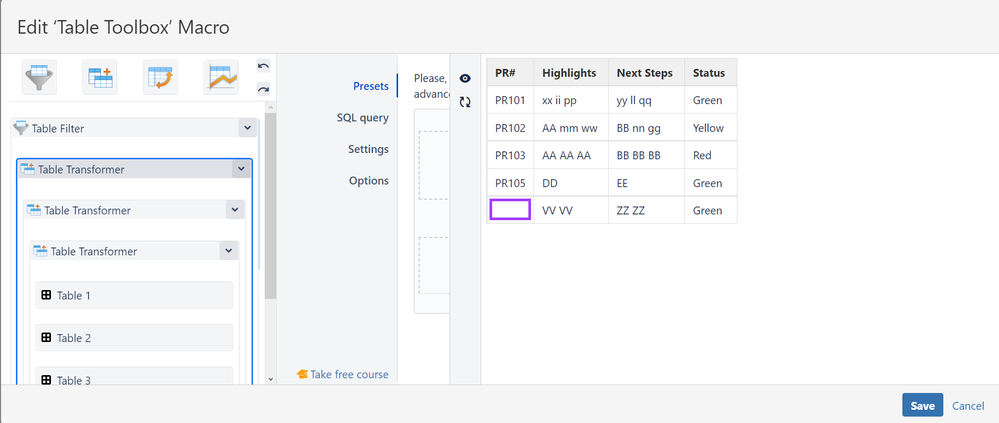
Task: Click the 'BB nn gg' next steps cell
Action: 646,127
